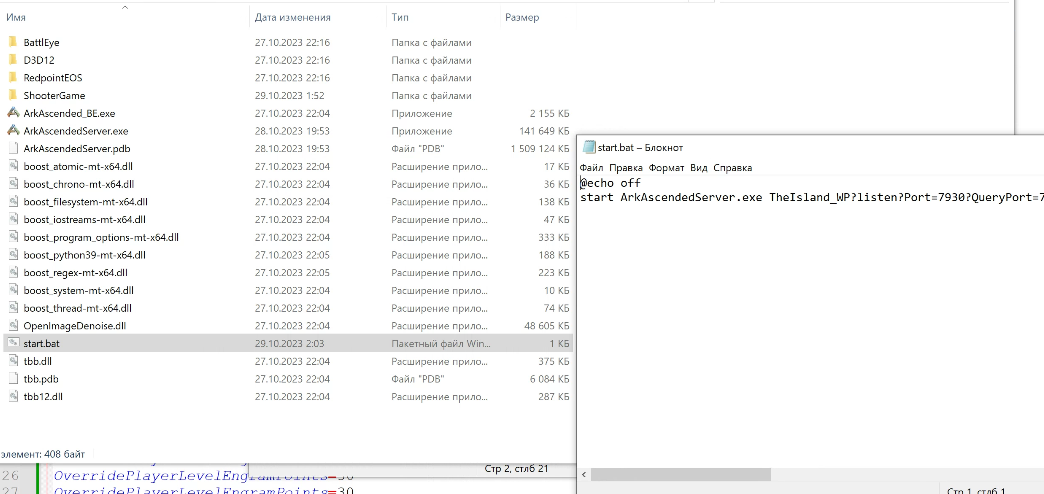Select boost_atomic-mt-x64.dll file icon
This screenshot has height=494, width=1044.
[12, 166]
